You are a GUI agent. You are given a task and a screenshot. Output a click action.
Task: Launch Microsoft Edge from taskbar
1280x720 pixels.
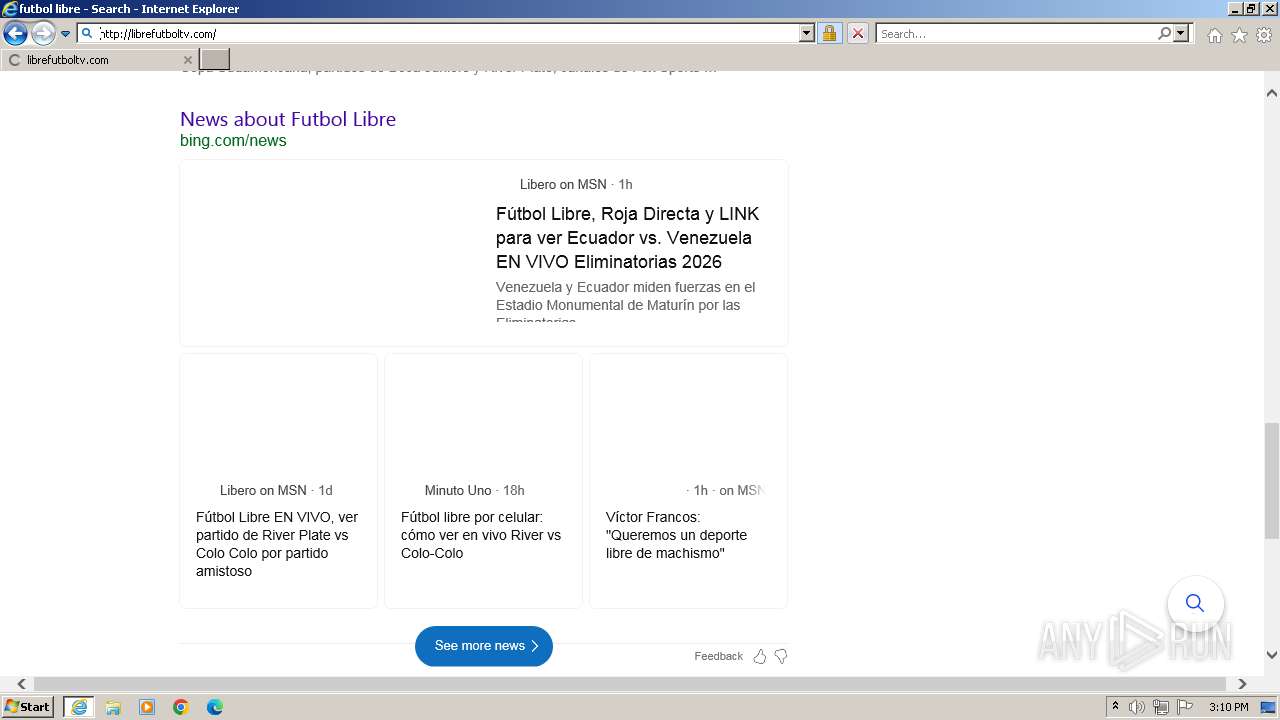pos(215,707)
